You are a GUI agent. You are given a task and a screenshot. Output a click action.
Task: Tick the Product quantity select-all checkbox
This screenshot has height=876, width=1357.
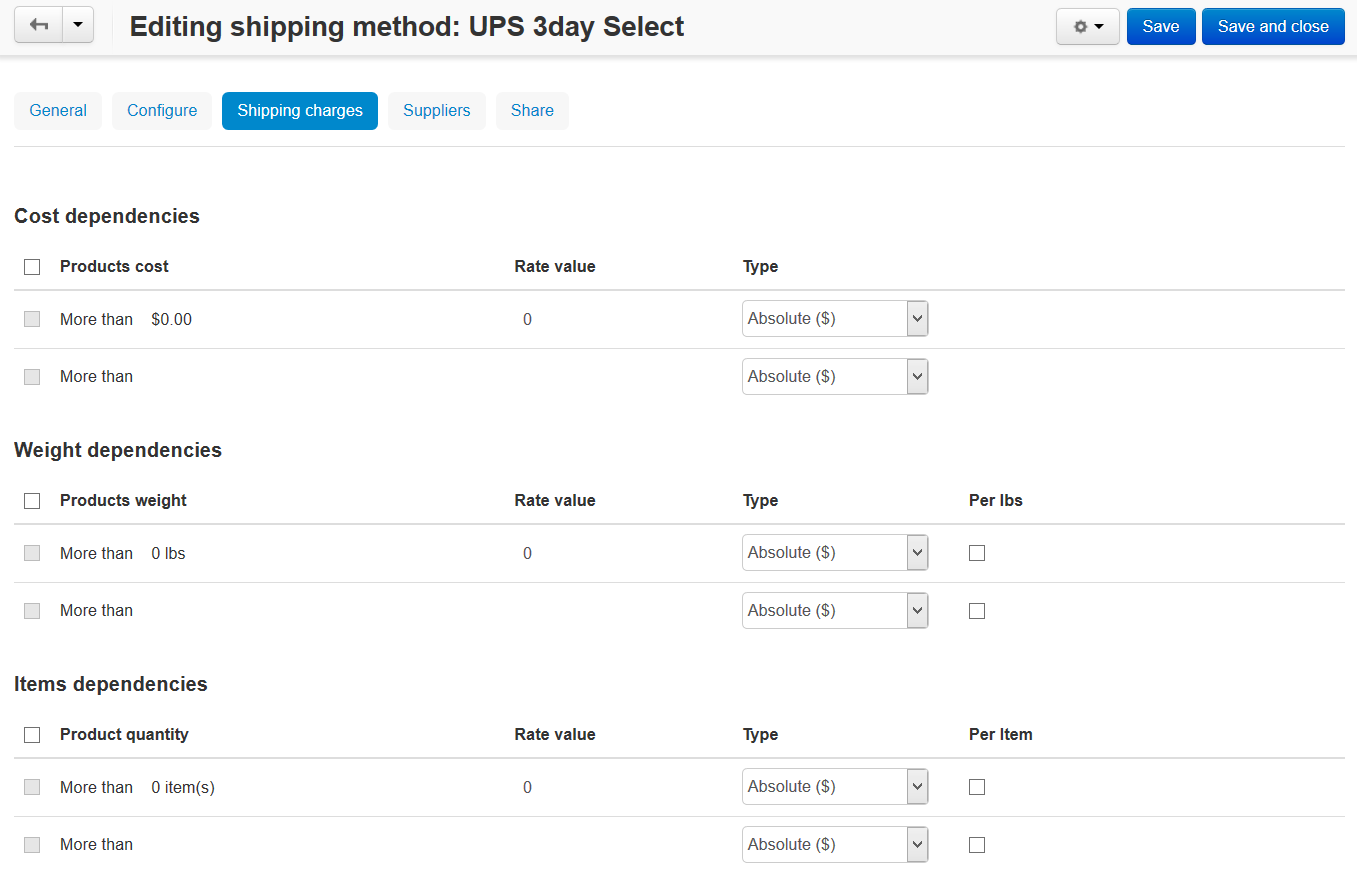pos(32,735)
